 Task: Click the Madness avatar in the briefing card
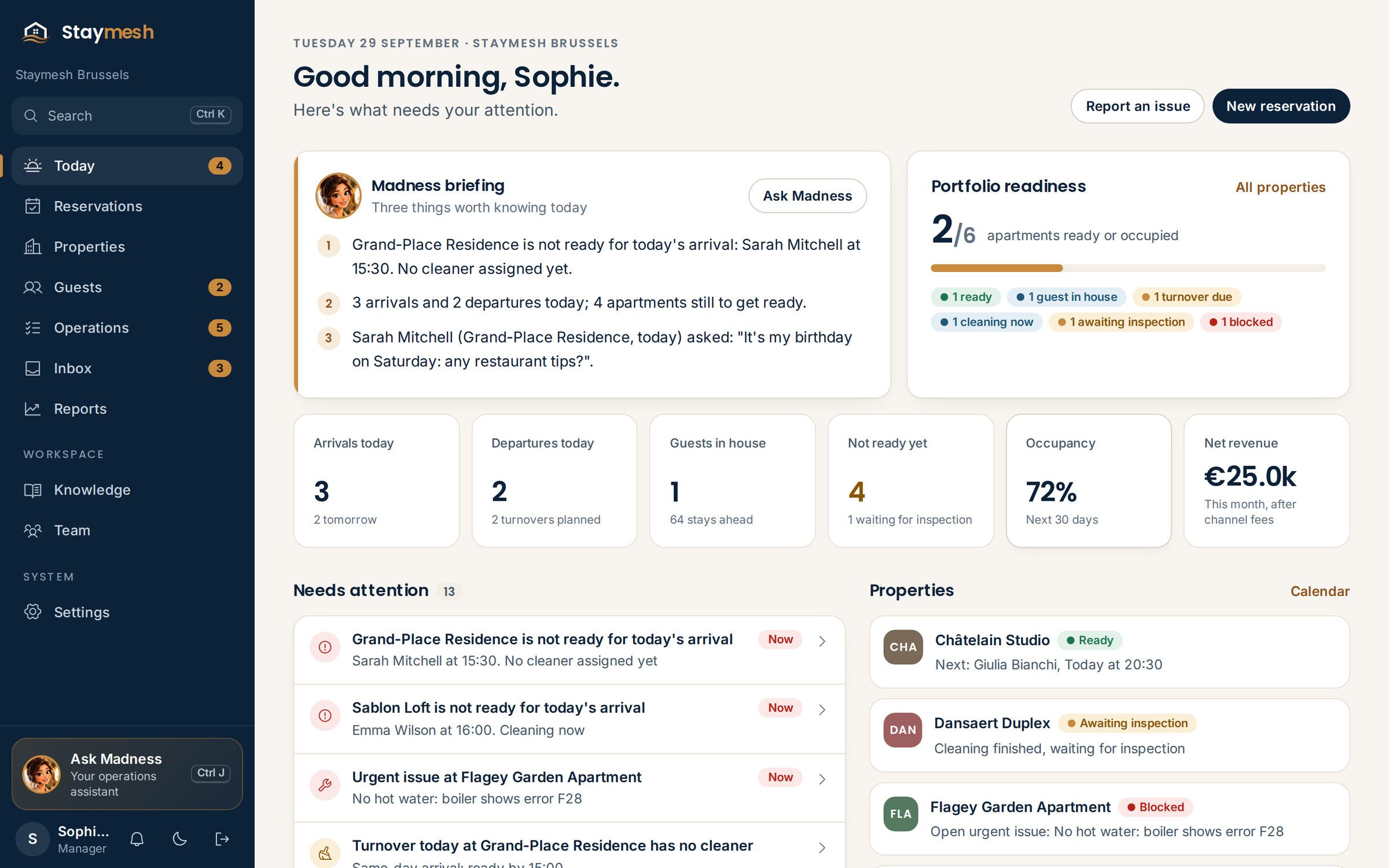(339, 196)
